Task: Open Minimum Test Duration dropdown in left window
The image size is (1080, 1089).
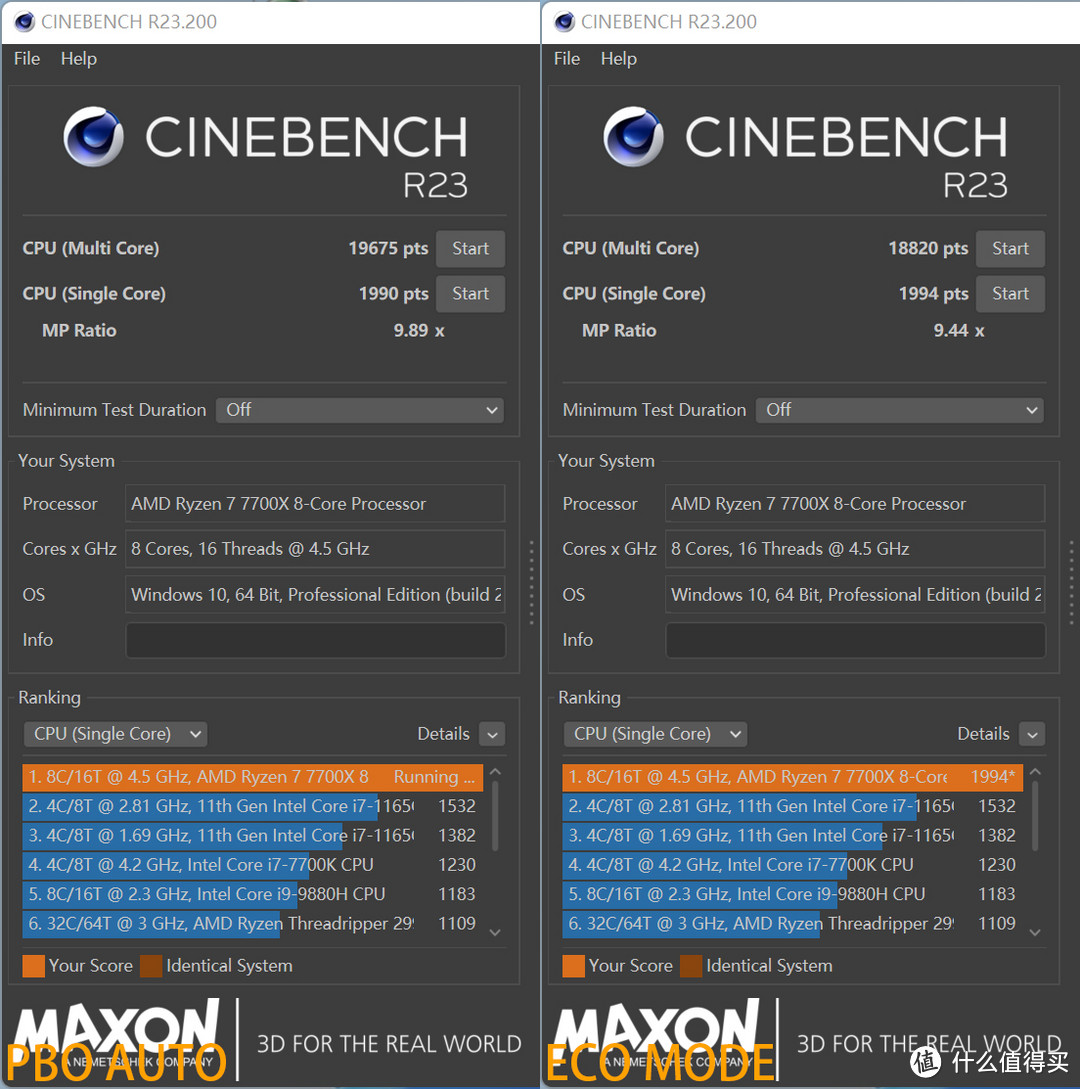Action: tap(360, 410)
